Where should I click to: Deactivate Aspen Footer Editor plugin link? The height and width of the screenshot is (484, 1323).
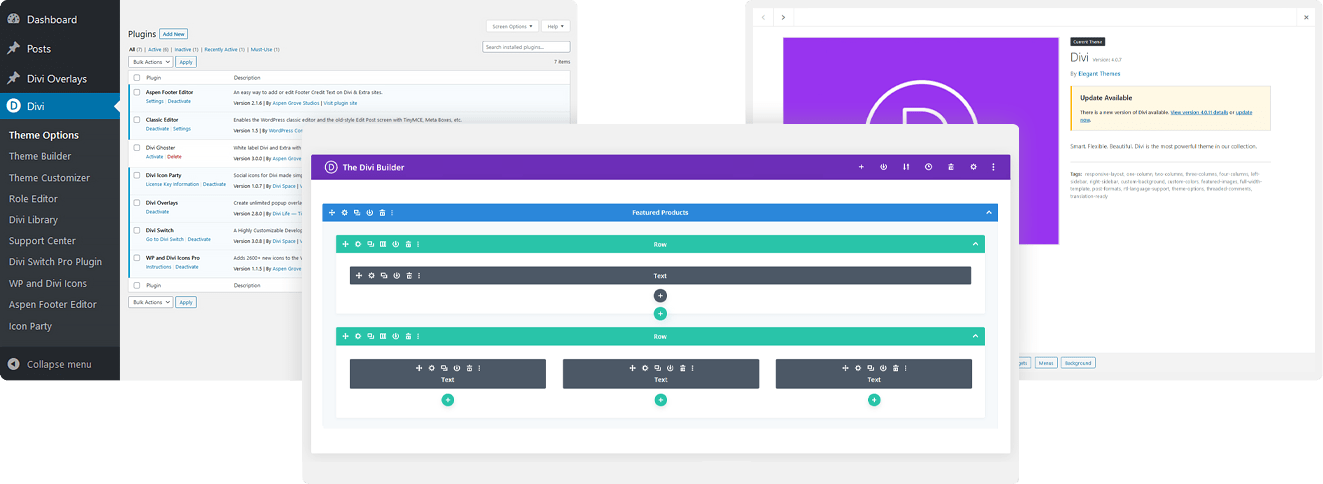(x=179, y=101)
